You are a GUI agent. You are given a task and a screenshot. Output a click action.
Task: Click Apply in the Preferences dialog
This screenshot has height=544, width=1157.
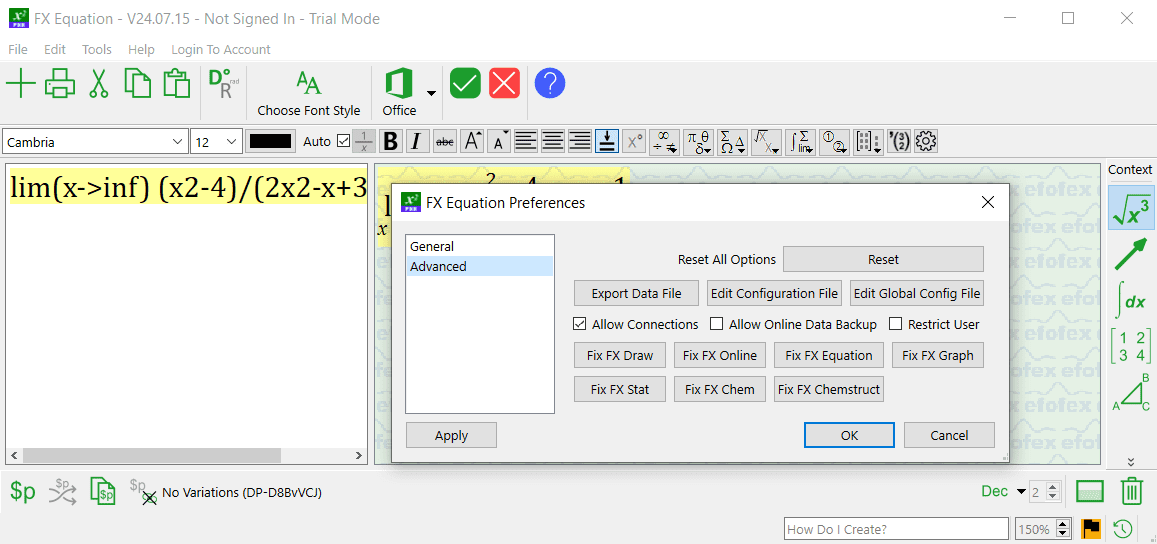pos(452,435)
